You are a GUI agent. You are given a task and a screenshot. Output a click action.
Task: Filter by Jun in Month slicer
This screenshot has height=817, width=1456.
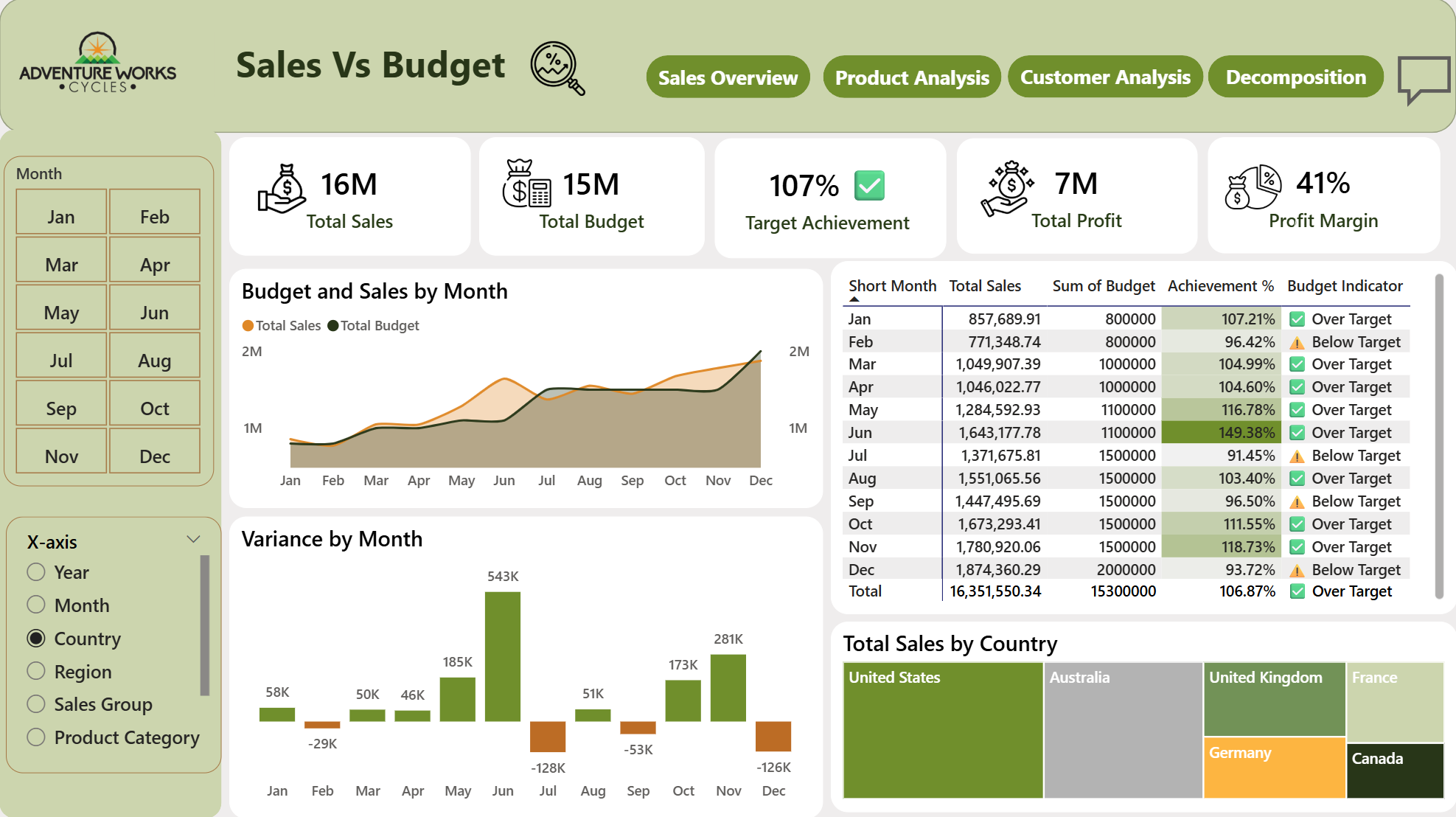(155, 307)
